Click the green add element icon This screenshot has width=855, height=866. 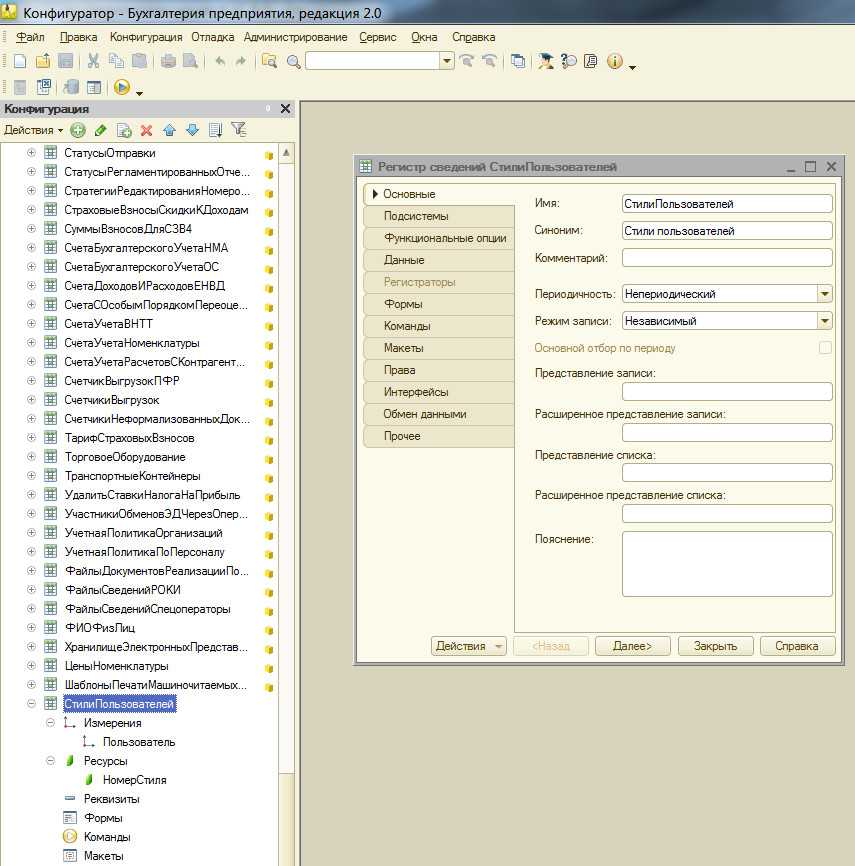click(78, 130)
